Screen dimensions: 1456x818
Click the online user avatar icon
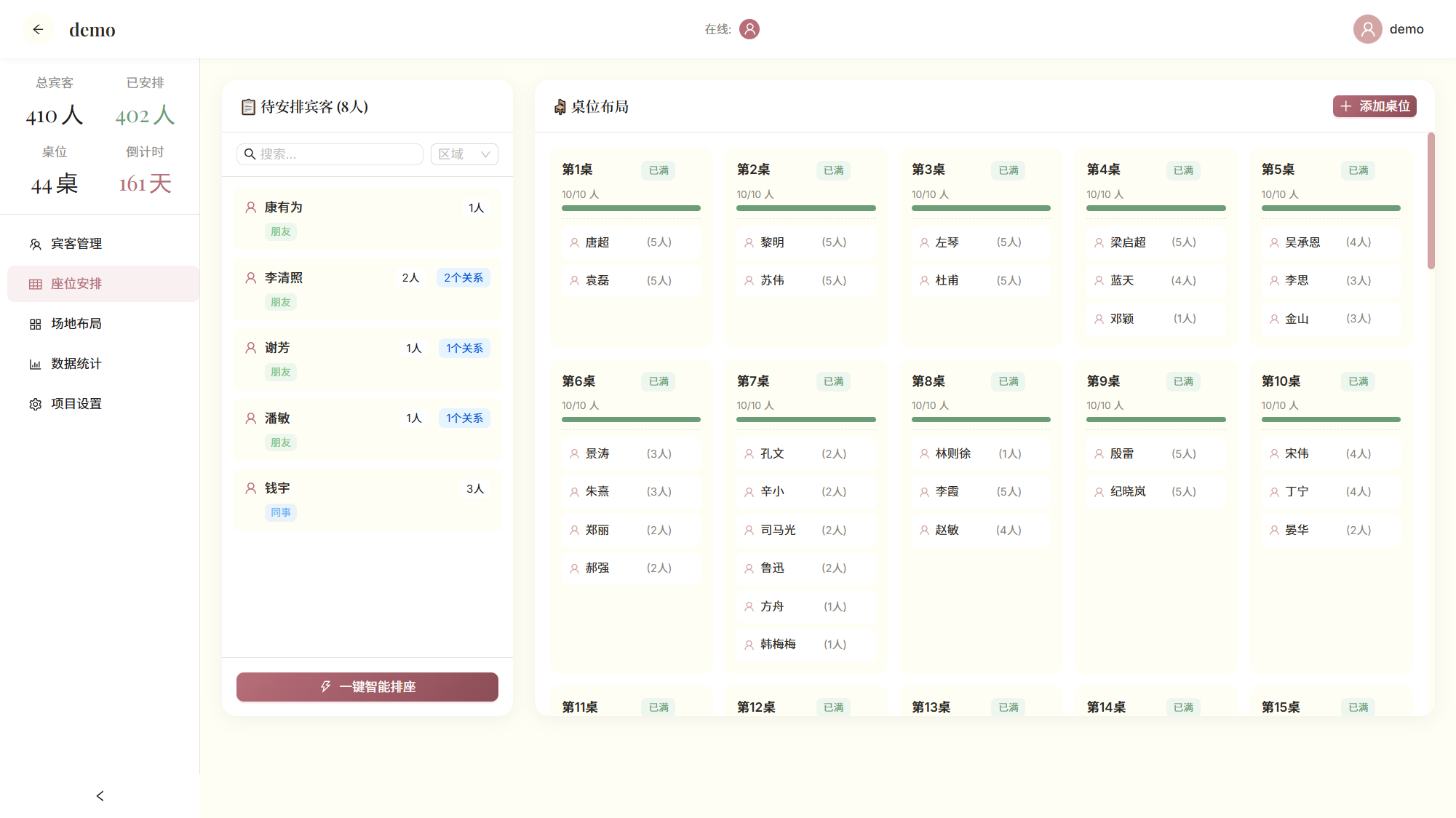click(x=749, y=29)
